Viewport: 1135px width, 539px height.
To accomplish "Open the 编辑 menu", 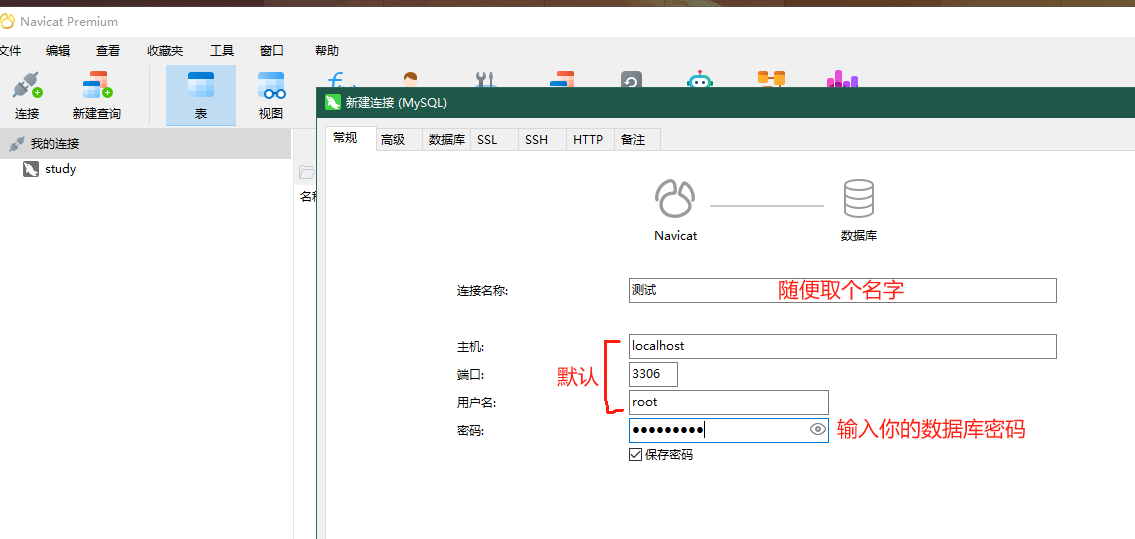I will pyautogui.click(x=58, y=51).
